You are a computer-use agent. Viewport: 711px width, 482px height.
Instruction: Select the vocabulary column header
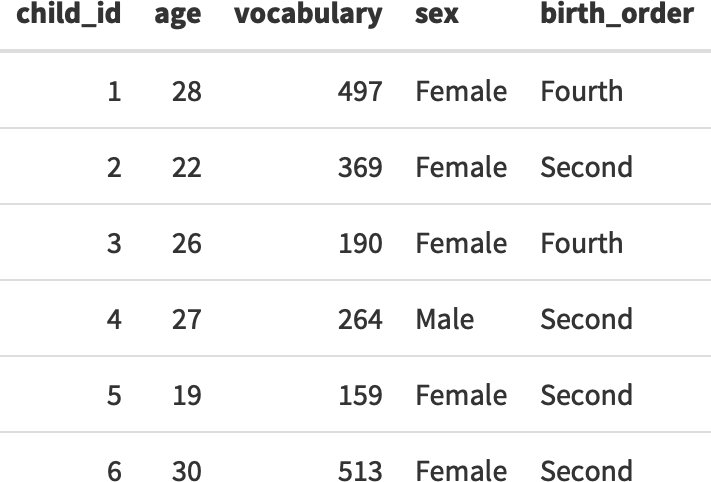click(x=308, y=15)
